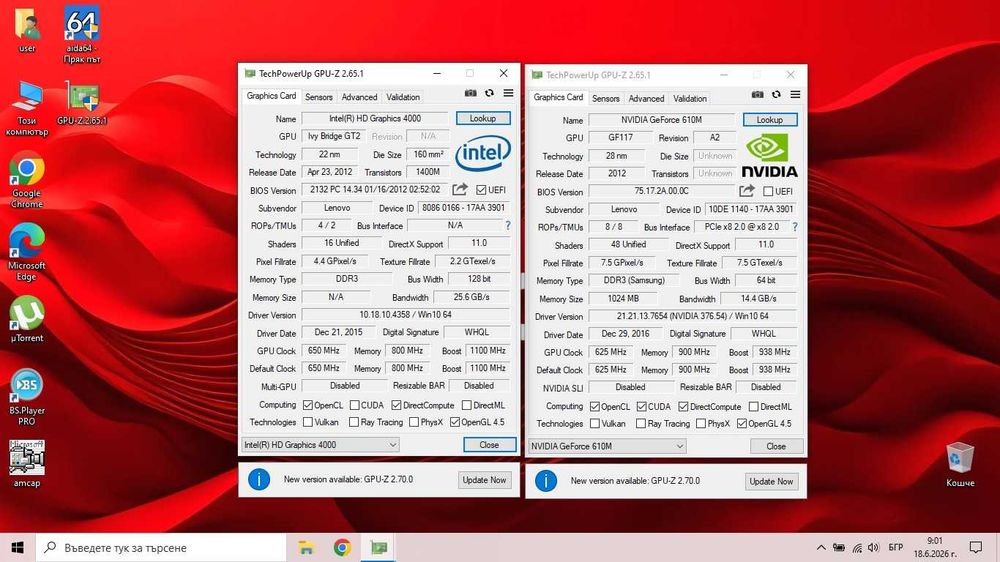The width and height of the screenshot is (1000, 562).
Task: Toggle UEFI checkbox in Intel window
Action: coord(481,189)
